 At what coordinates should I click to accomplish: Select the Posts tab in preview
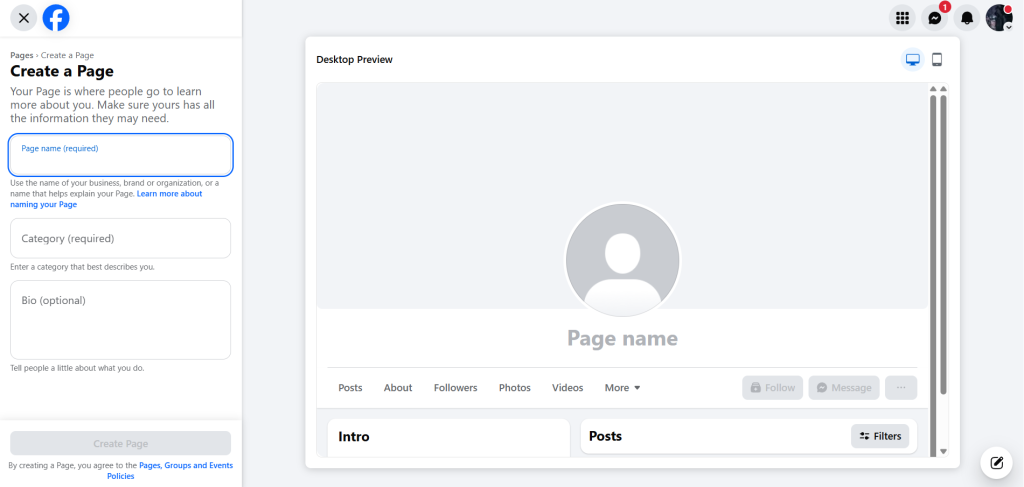(350, 388)
